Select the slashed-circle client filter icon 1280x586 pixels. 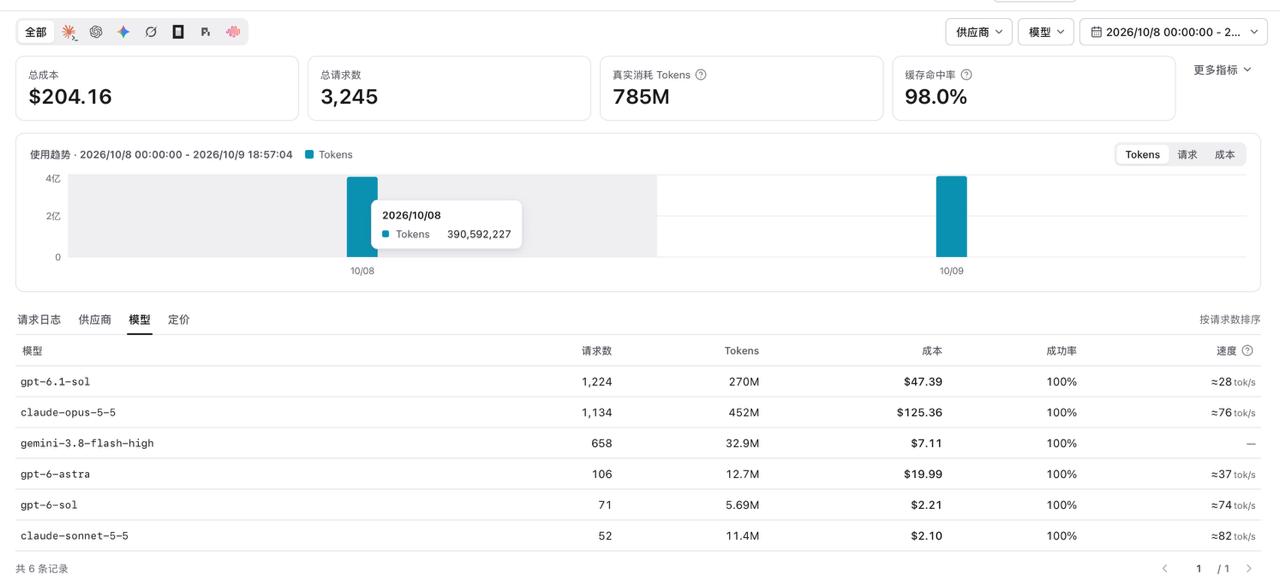pyautogui.click(x=151, y=32)
